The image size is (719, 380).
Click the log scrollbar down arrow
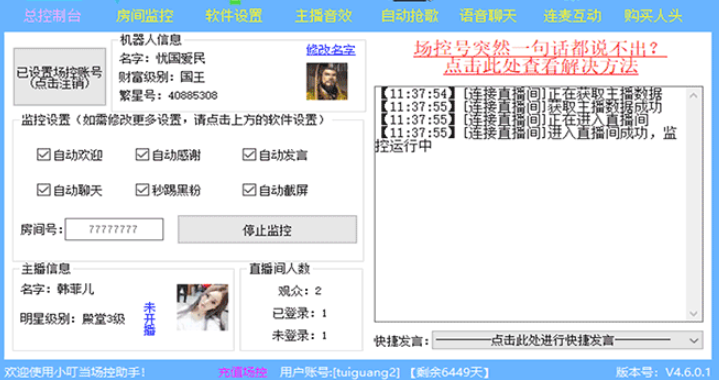click(693, 314)
